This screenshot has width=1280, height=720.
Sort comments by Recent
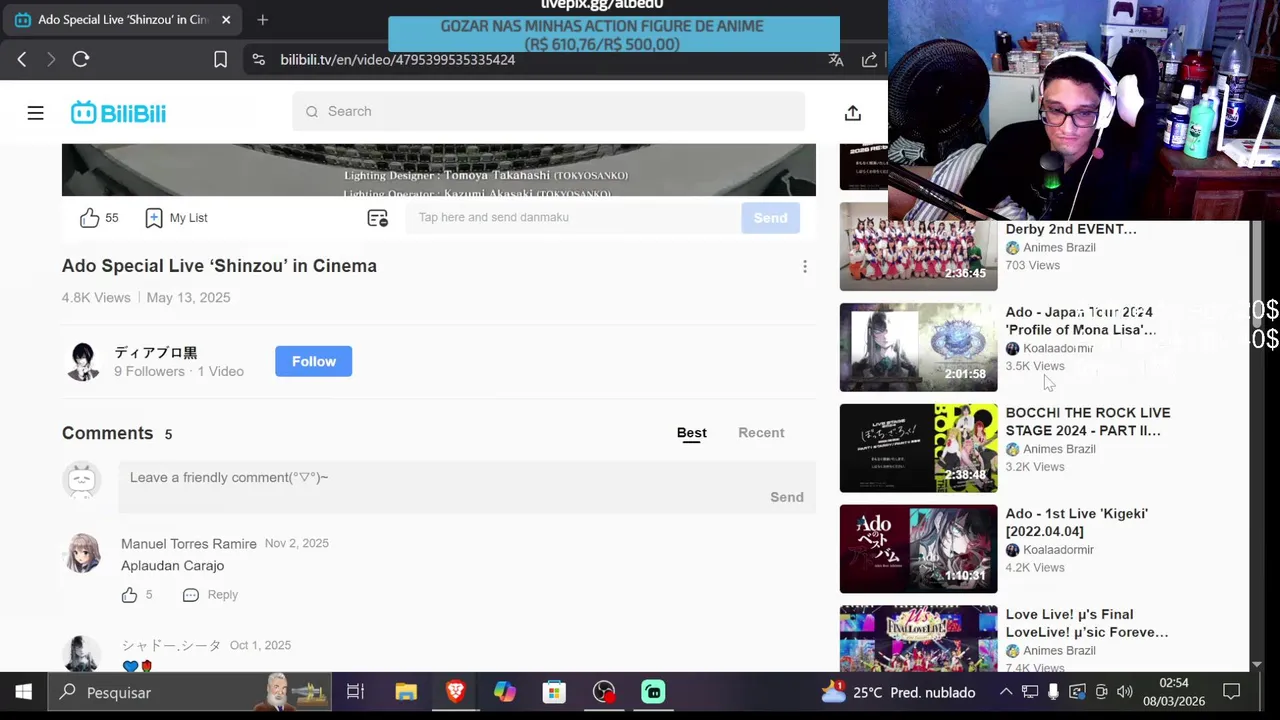[x=761, y=433]
